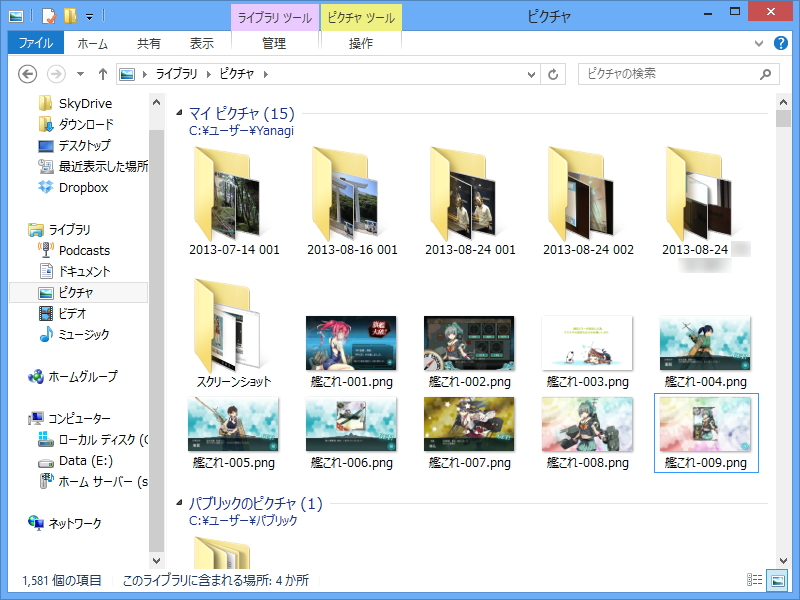Switch to details view in status bar
Image resolution: width=800 pixels, height=600 pixels.
755,580
